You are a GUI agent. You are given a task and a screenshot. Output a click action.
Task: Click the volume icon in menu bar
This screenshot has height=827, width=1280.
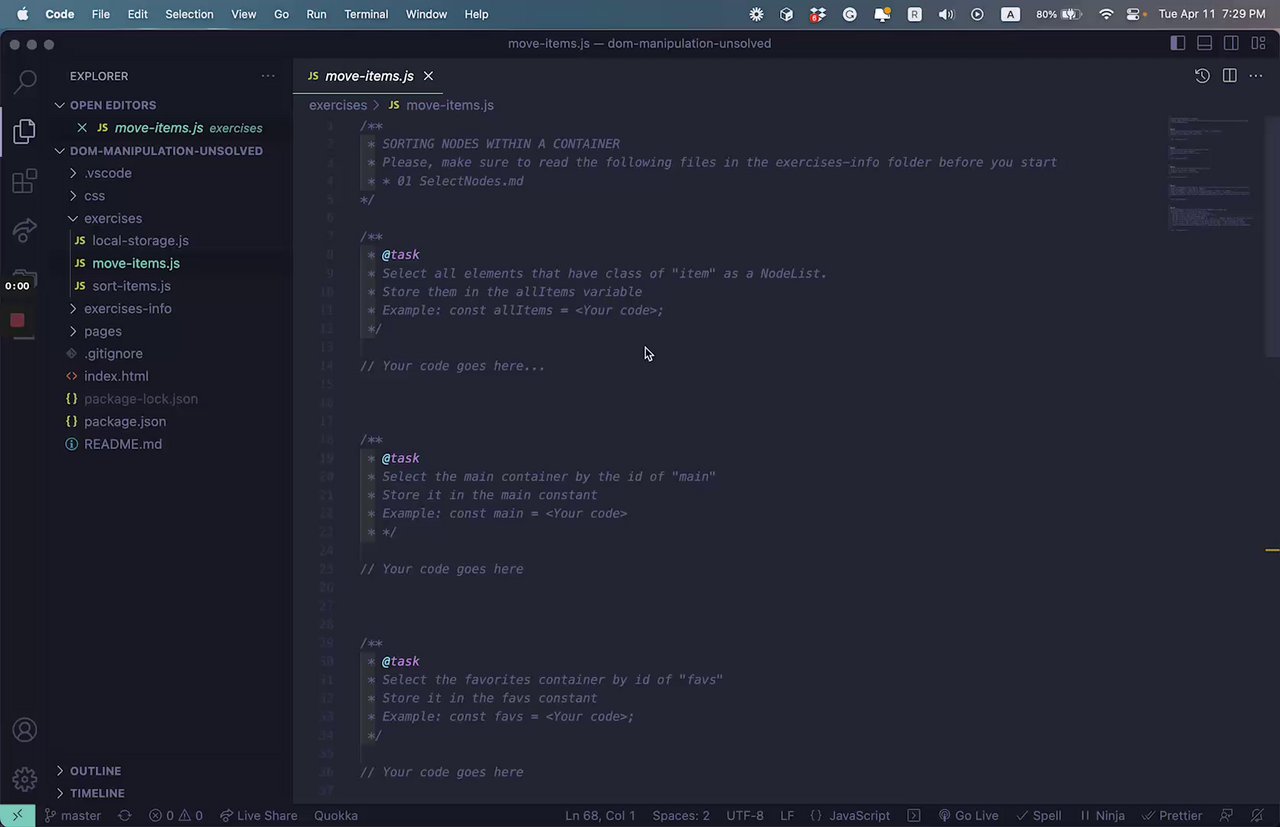tap(946, 14)
